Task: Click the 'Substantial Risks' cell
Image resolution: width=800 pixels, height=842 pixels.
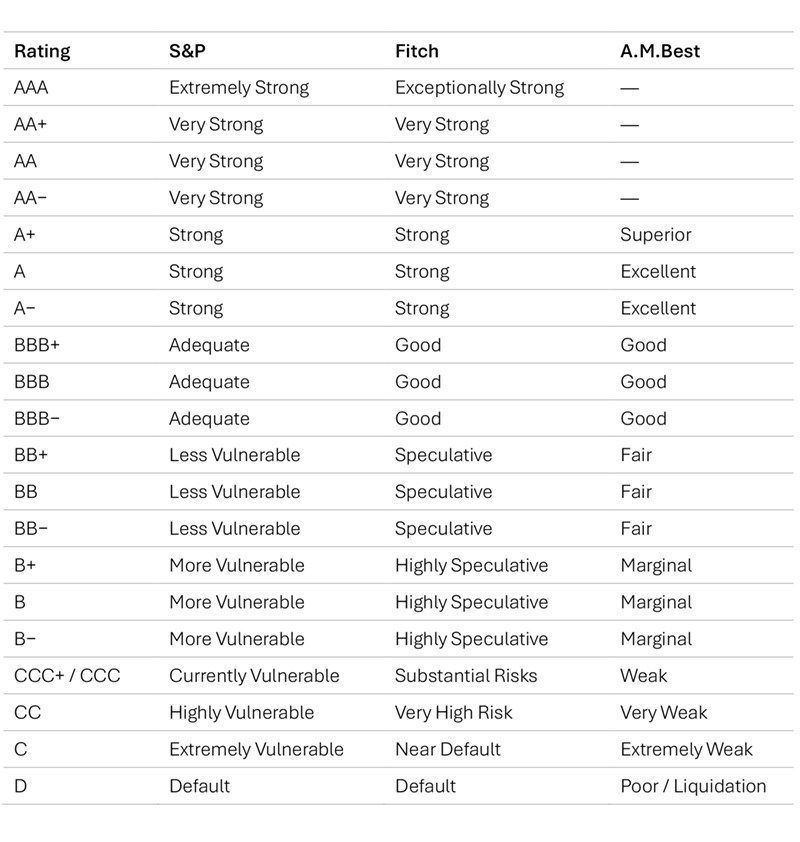Action: tap(466, 676)
